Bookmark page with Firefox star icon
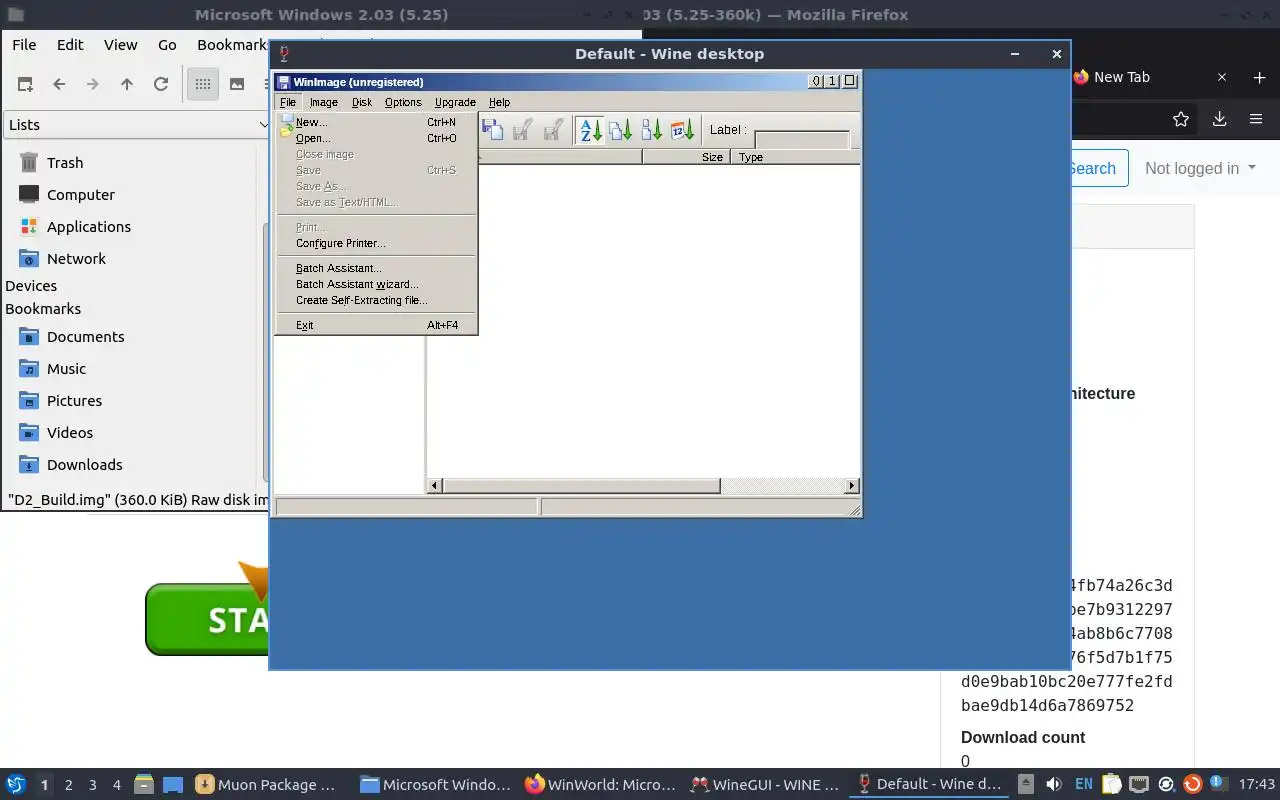This screenshot has width=1280, height=800. click(1181, 119)
